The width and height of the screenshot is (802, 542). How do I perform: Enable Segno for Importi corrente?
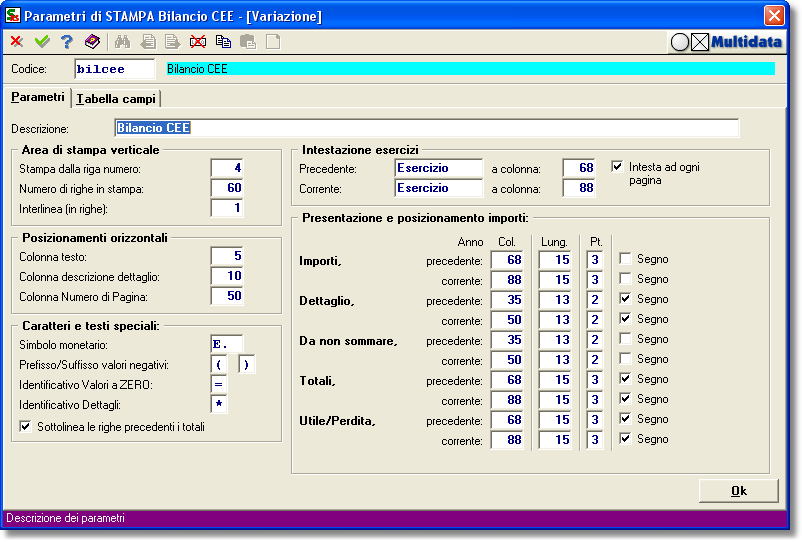tap(625, 279)
